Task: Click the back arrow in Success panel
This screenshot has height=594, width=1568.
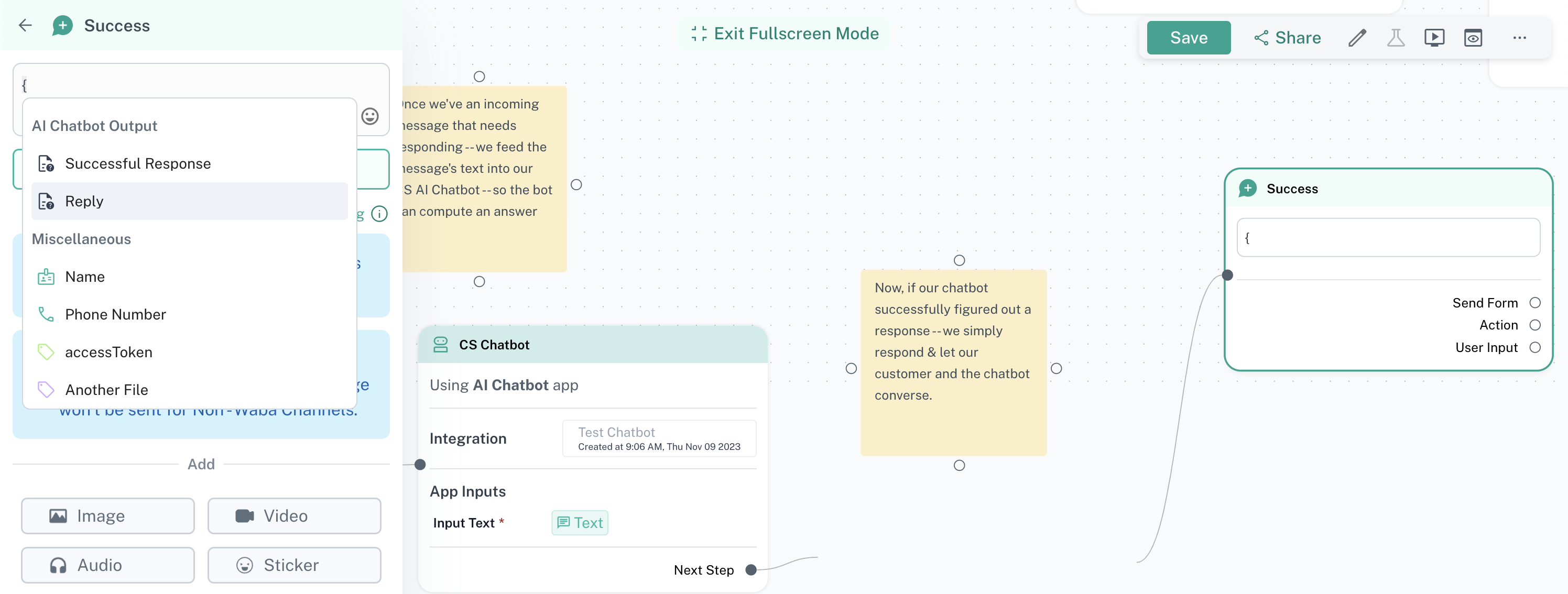Action: click(25, 26)
